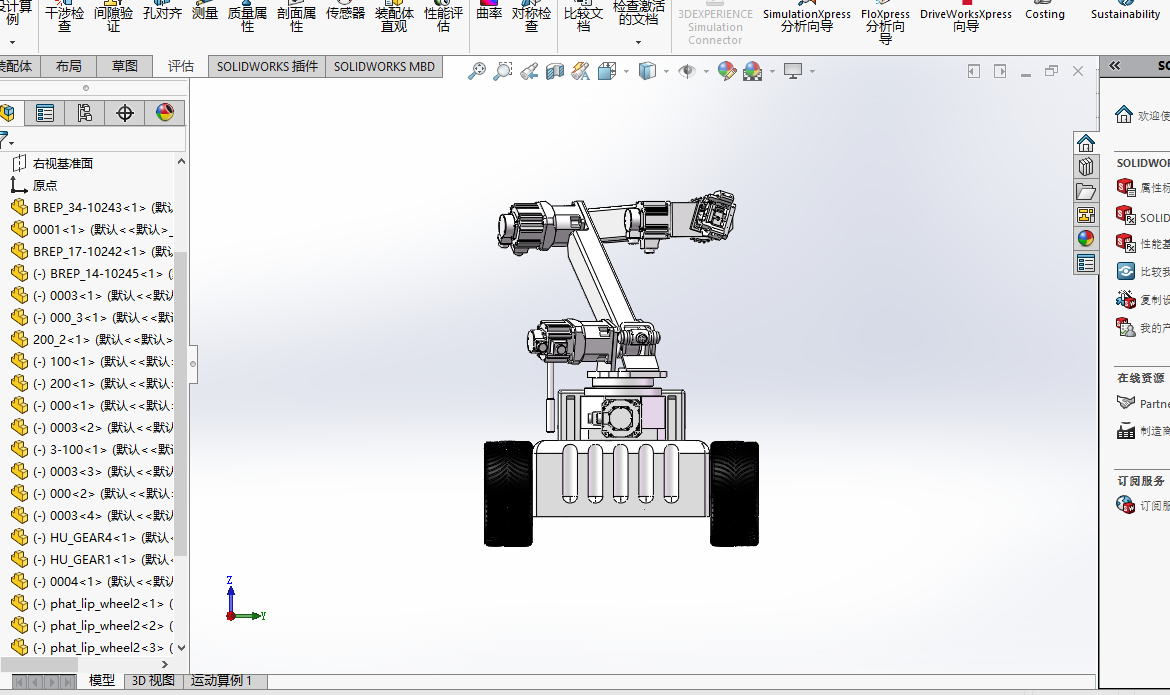Open the Dynamic Annotation Views icon
This screenshot has width=1170, height=695.
581,71
